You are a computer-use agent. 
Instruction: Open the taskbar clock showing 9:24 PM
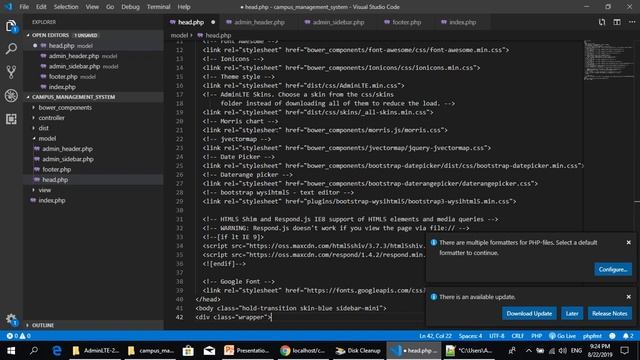point(600,351)
